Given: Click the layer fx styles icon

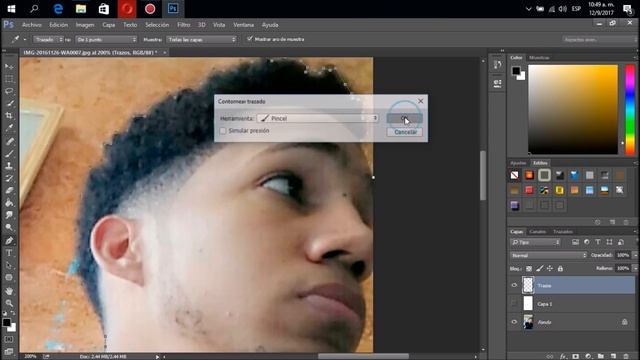Looking at the screenshot, I should coord(563,356).
